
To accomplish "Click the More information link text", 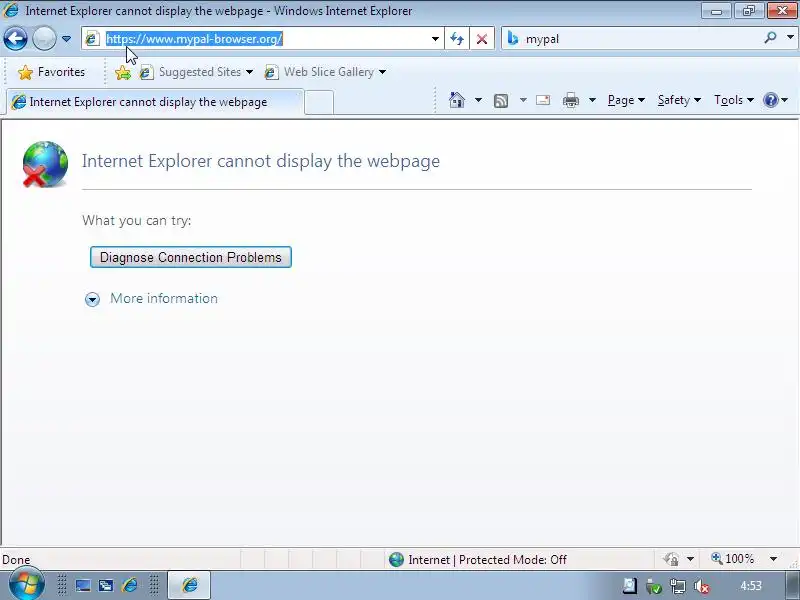I will (164, 298).
